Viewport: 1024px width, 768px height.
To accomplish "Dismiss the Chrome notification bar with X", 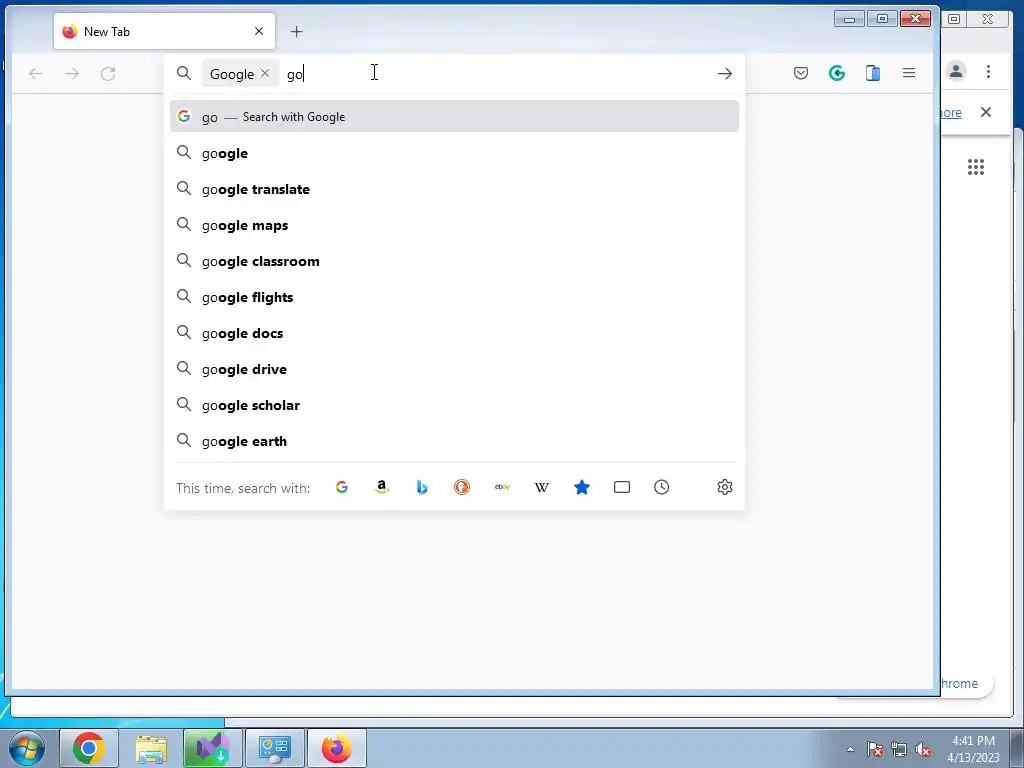I will (x=985, y=112).
